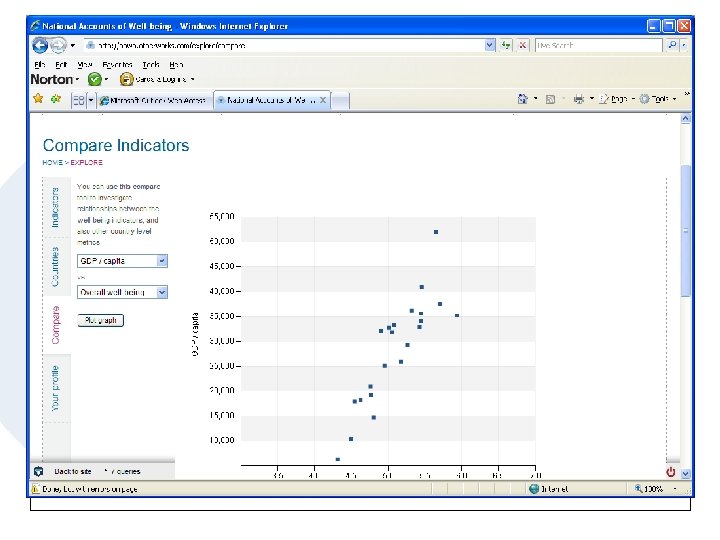Select the Your profile side tab
This screenshot has width=720, height=540.
[x=56, y=388]
